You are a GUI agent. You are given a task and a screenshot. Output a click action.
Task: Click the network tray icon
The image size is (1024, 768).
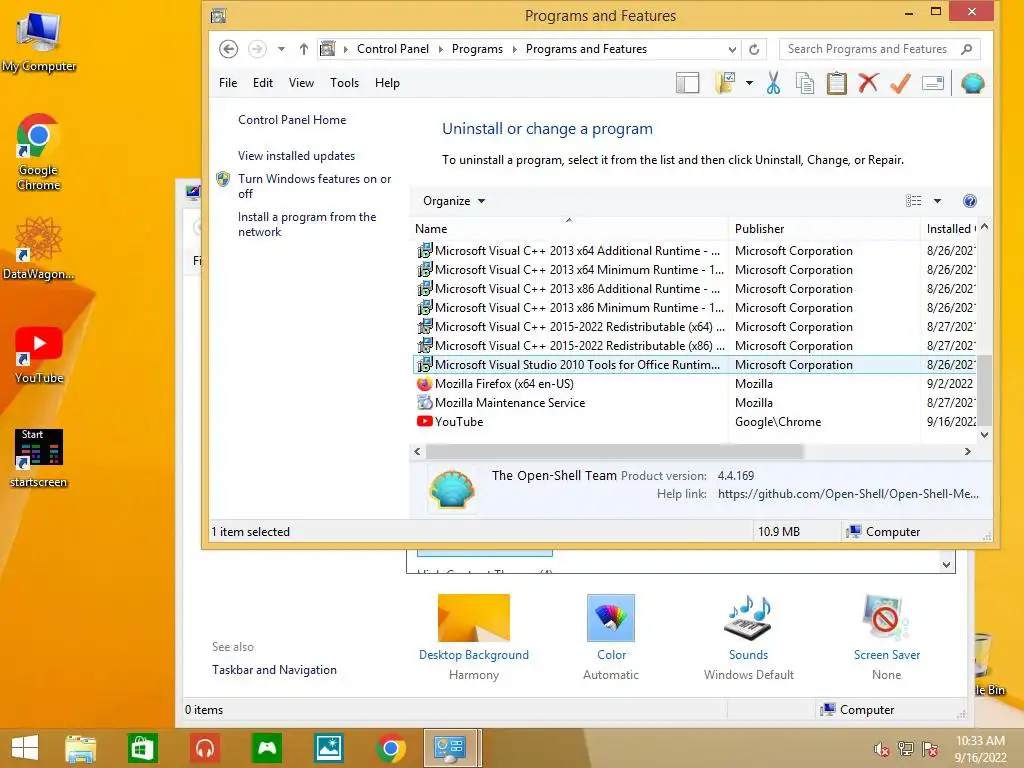(x=906, y=749)
